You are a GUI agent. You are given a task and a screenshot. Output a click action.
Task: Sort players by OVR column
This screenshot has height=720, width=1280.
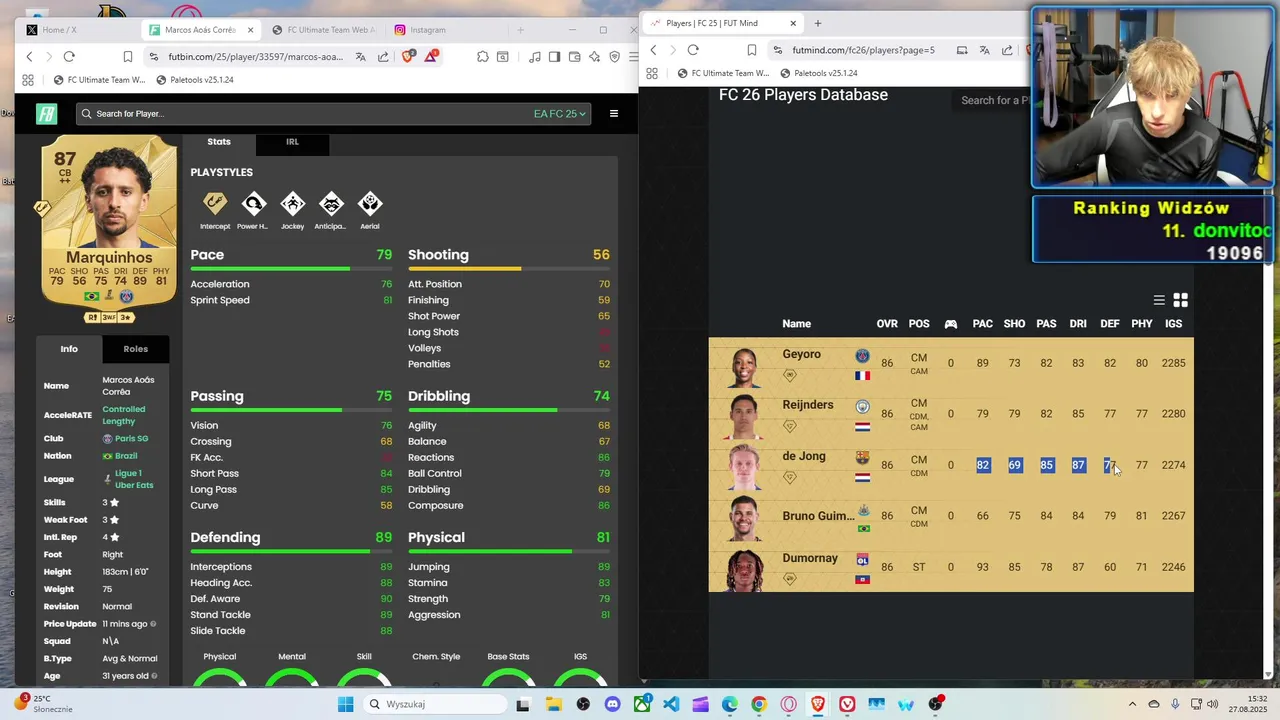(887, 324)
